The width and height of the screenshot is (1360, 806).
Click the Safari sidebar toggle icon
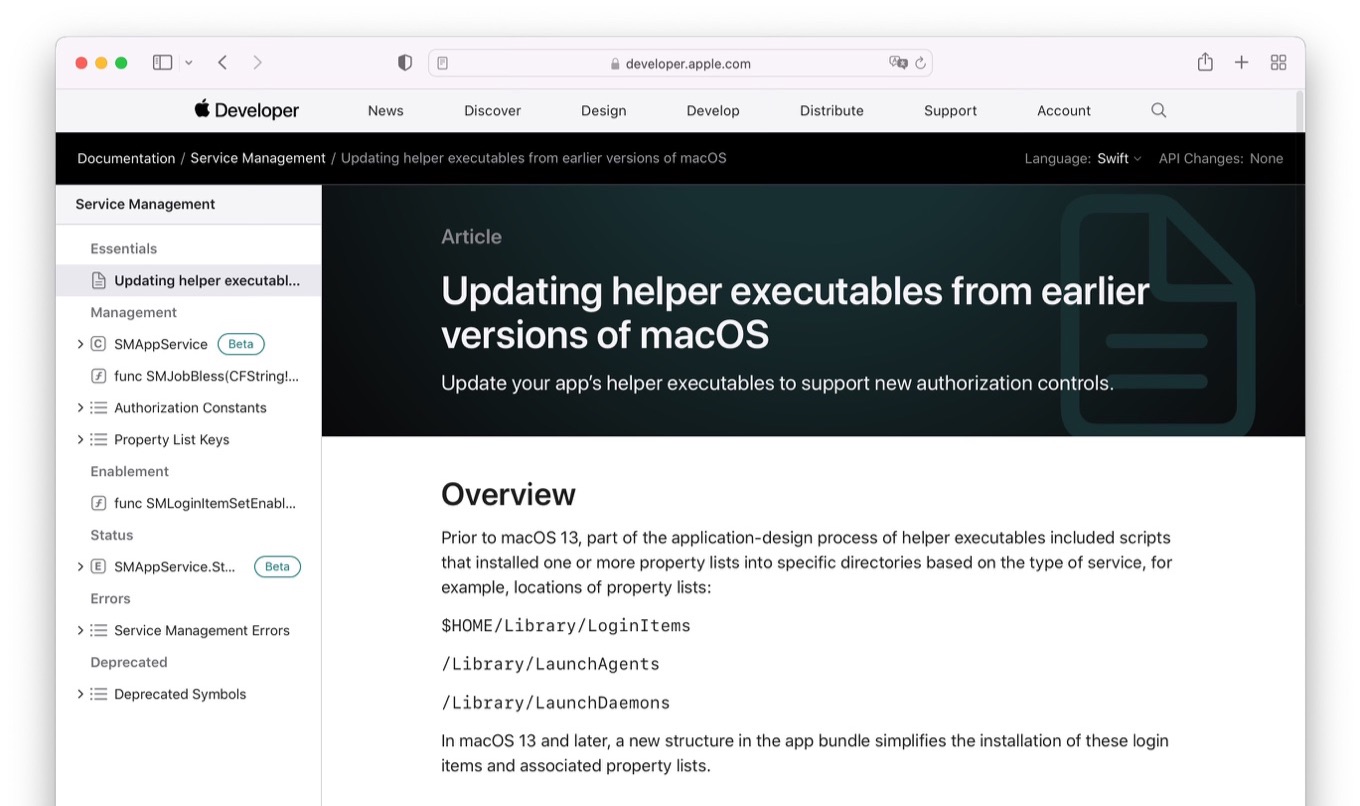(162, 63)
